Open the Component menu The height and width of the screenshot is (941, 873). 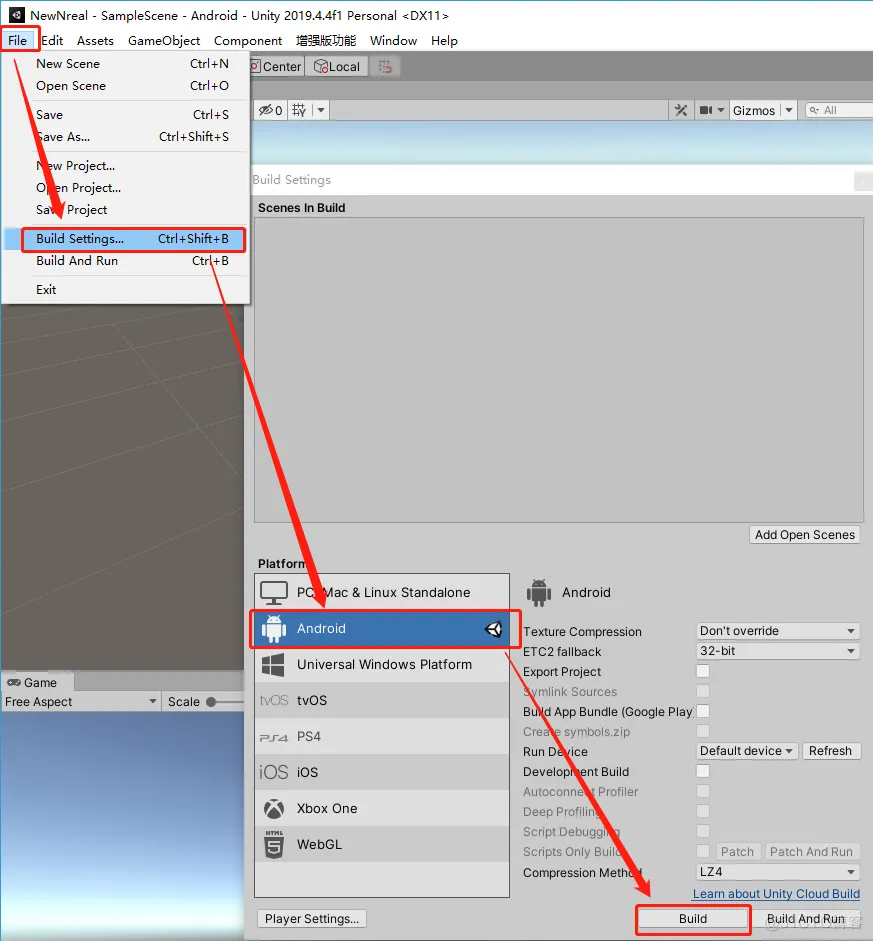[248, 40]
